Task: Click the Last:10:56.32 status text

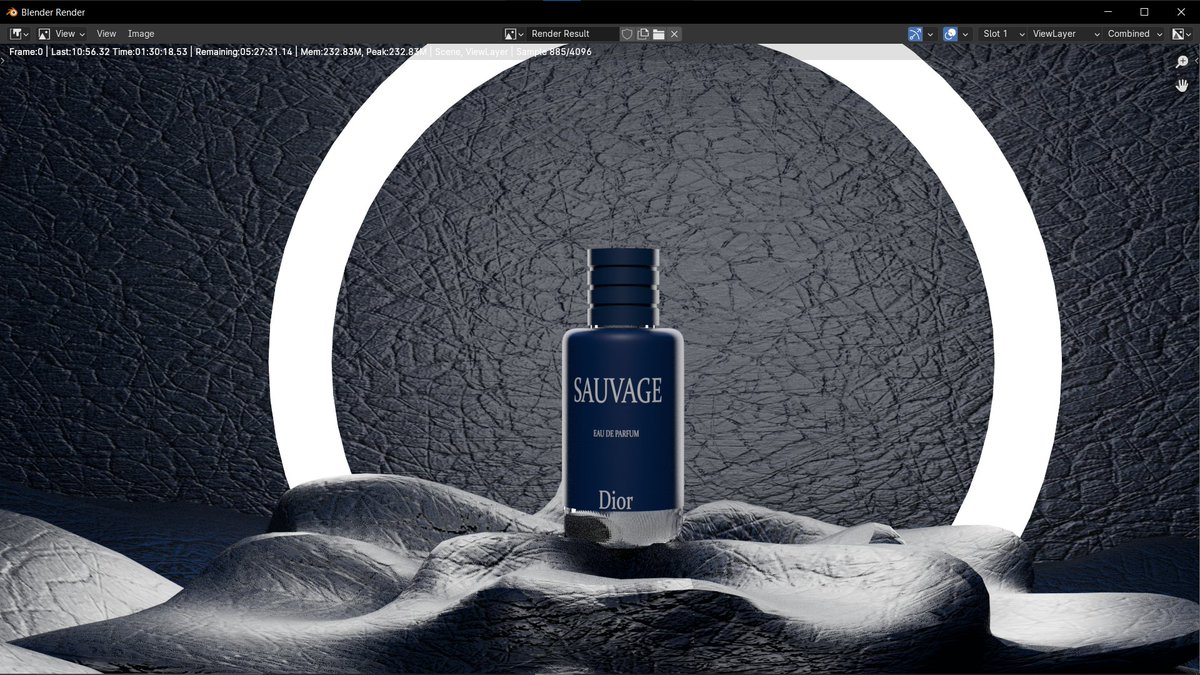Action: click(81, 51)
